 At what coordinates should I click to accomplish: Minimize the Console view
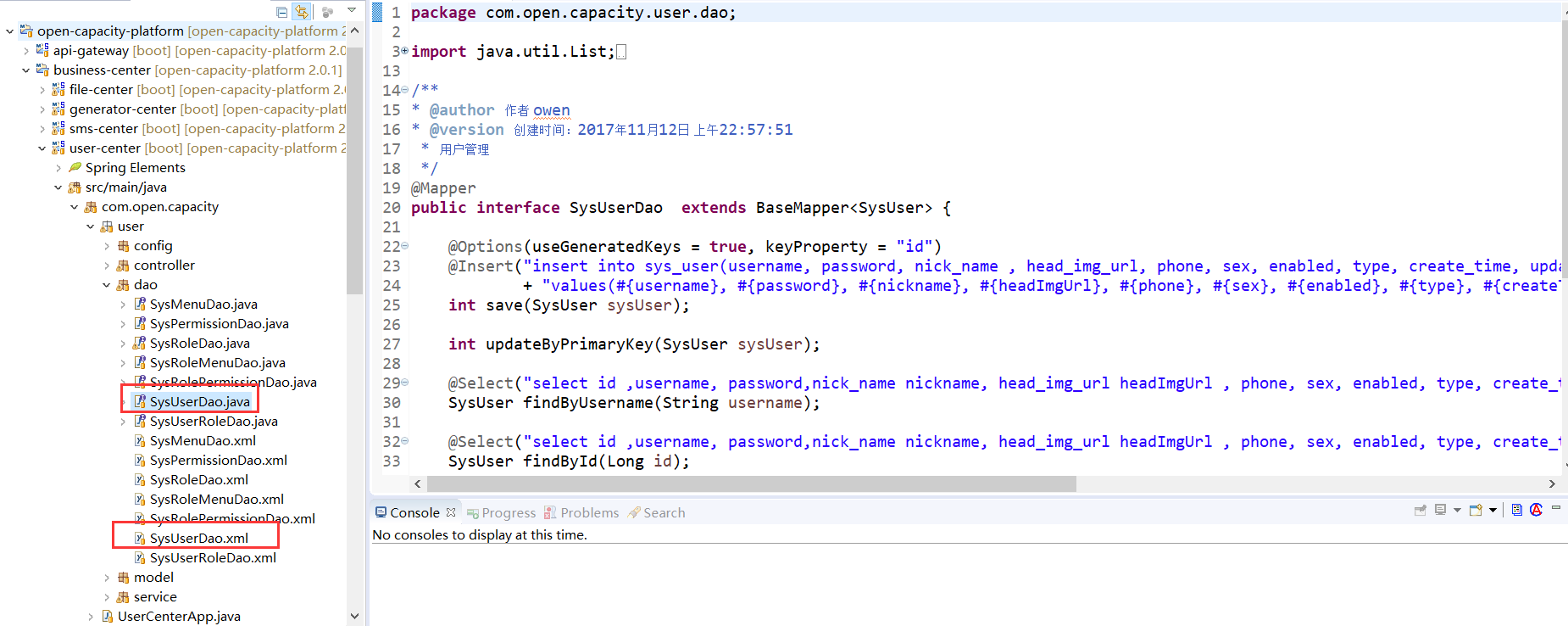[1556, 507]
